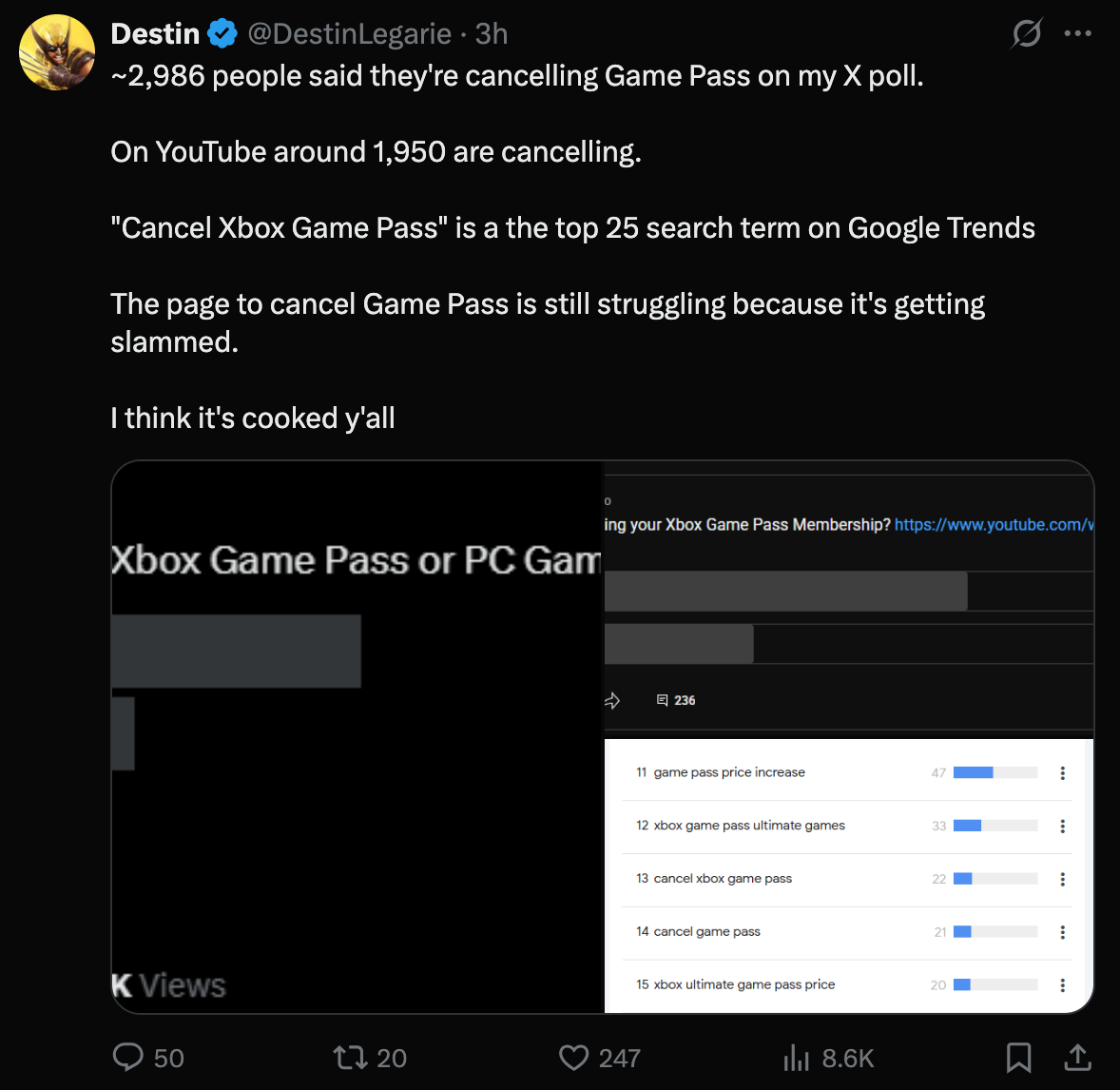1120x1090 pixels.
Task: Click the 236 comments icon
Action: (x=664, y=700)
